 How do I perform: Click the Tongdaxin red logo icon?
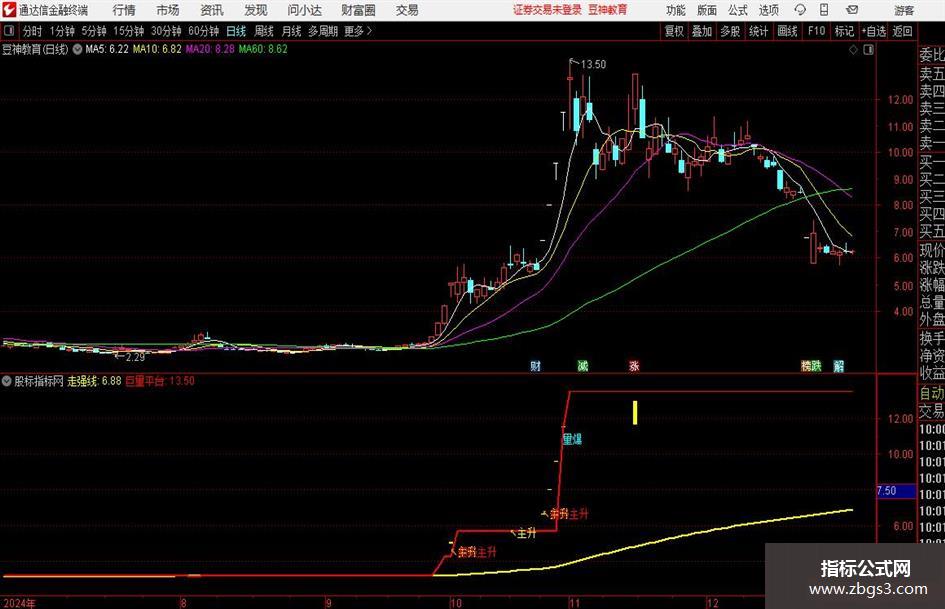8,10
